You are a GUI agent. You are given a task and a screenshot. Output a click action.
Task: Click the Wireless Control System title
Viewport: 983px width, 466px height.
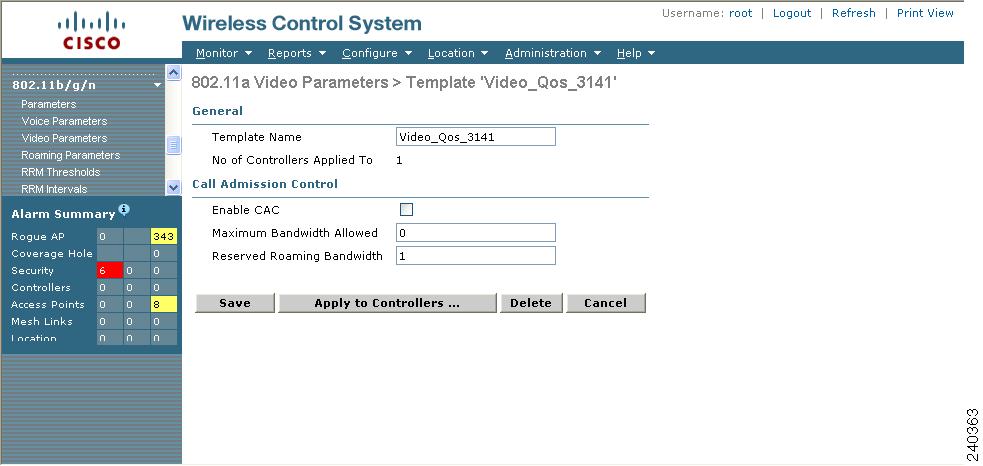[x=302, y=24]
